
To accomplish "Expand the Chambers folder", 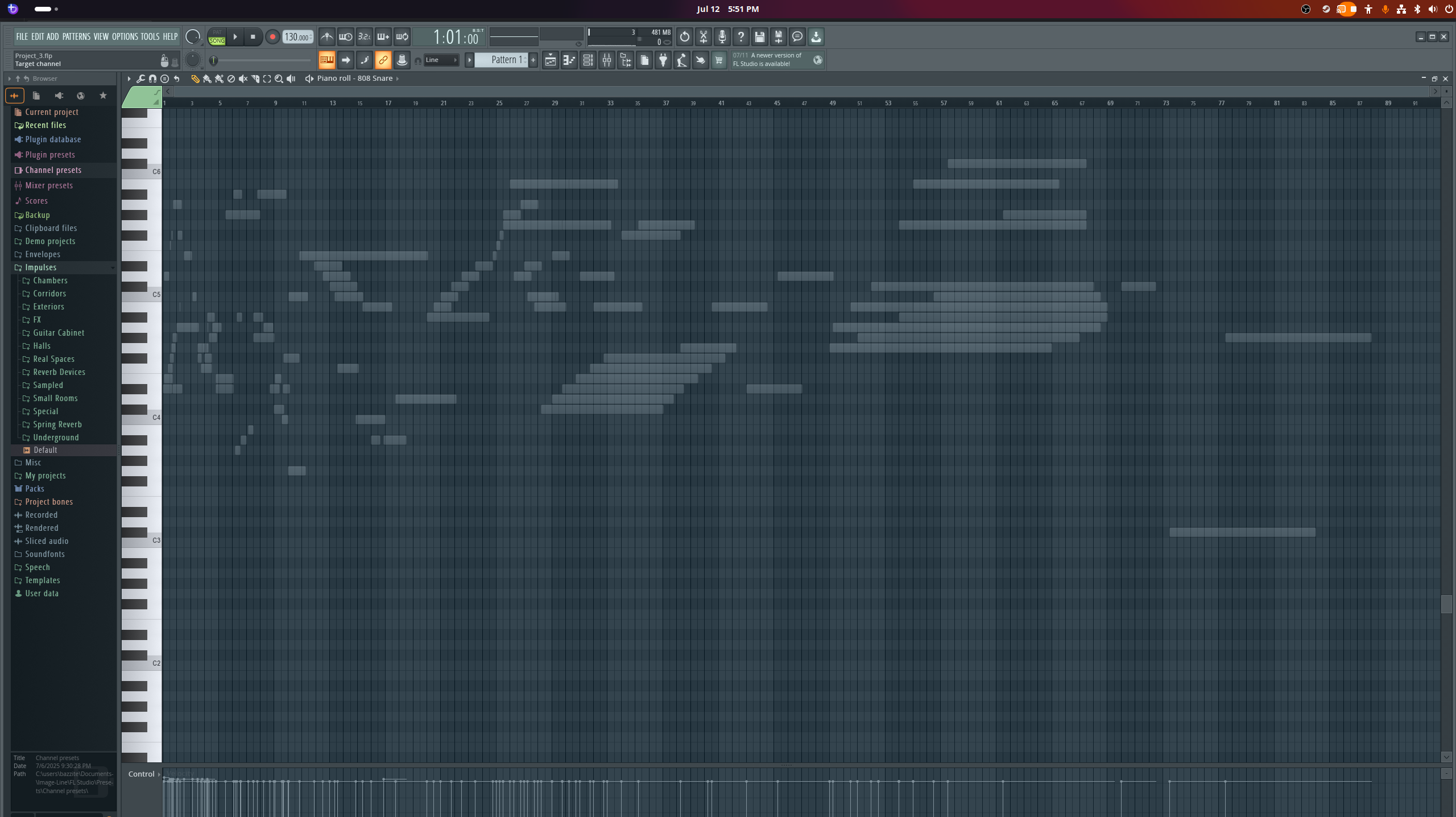I will pos(50,280).
